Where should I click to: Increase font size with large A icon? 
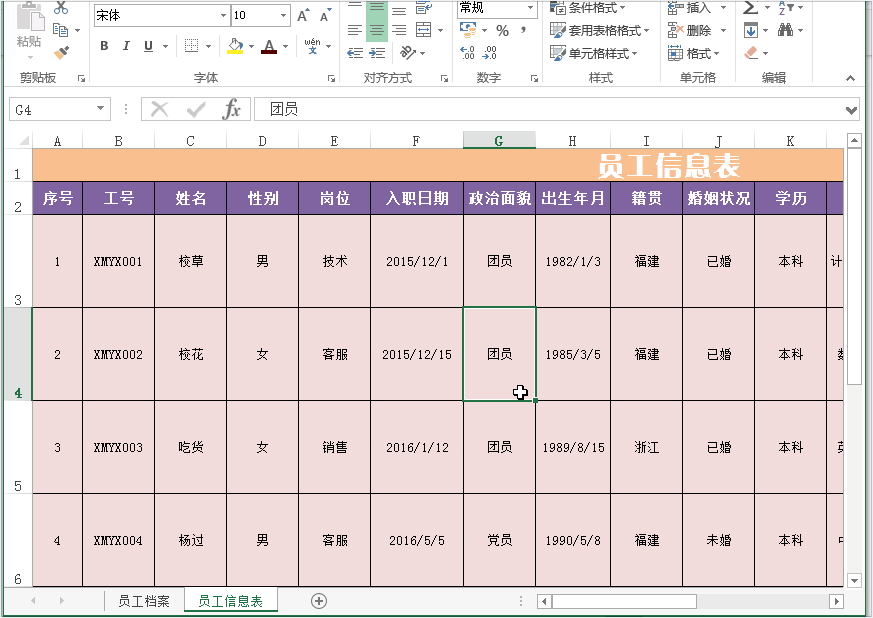(303, 16)
